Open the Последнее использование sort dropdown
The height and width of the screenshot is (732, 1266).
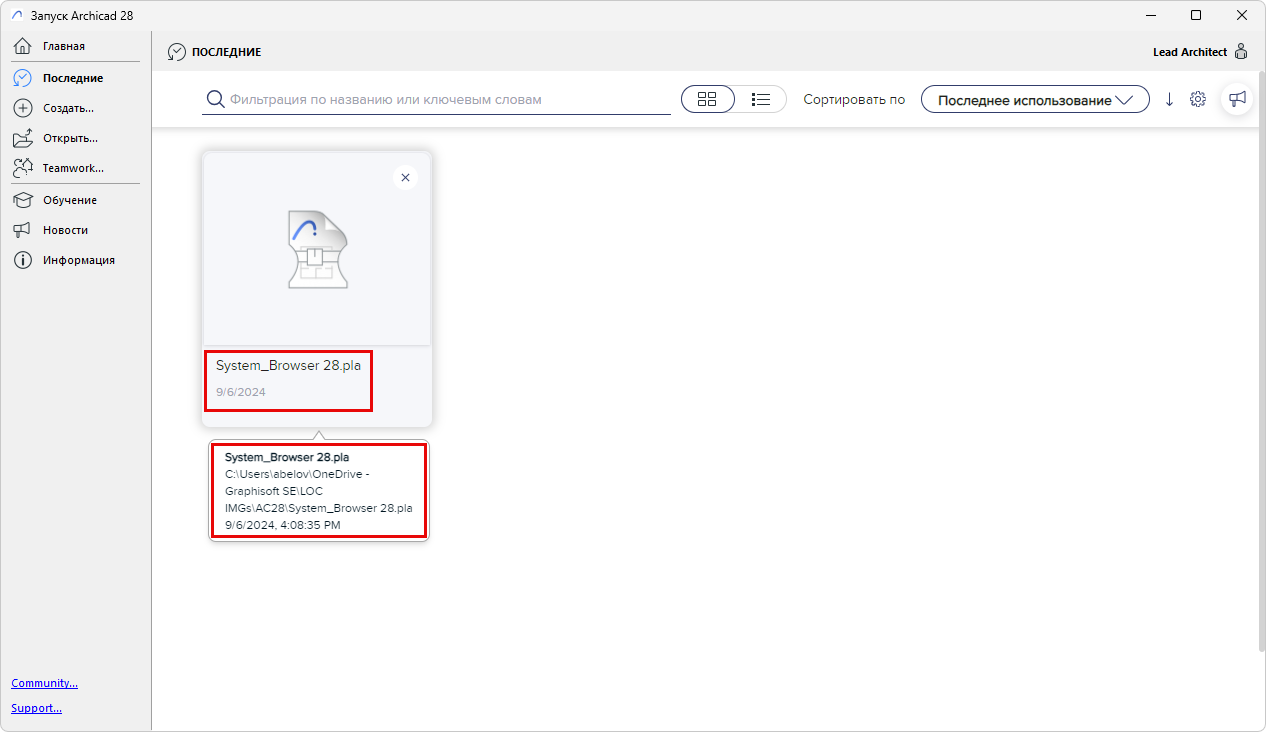point(1035,100)
